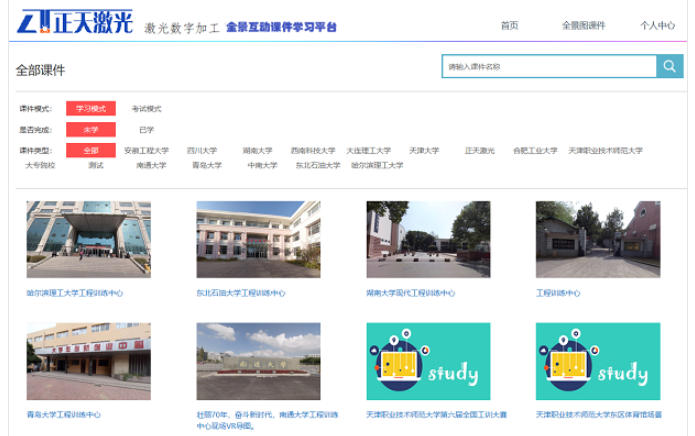Choose 天津职业技术师范大学 course type filter
The width and height of the screenshot is (695, 436).
(x=605, y=151)
